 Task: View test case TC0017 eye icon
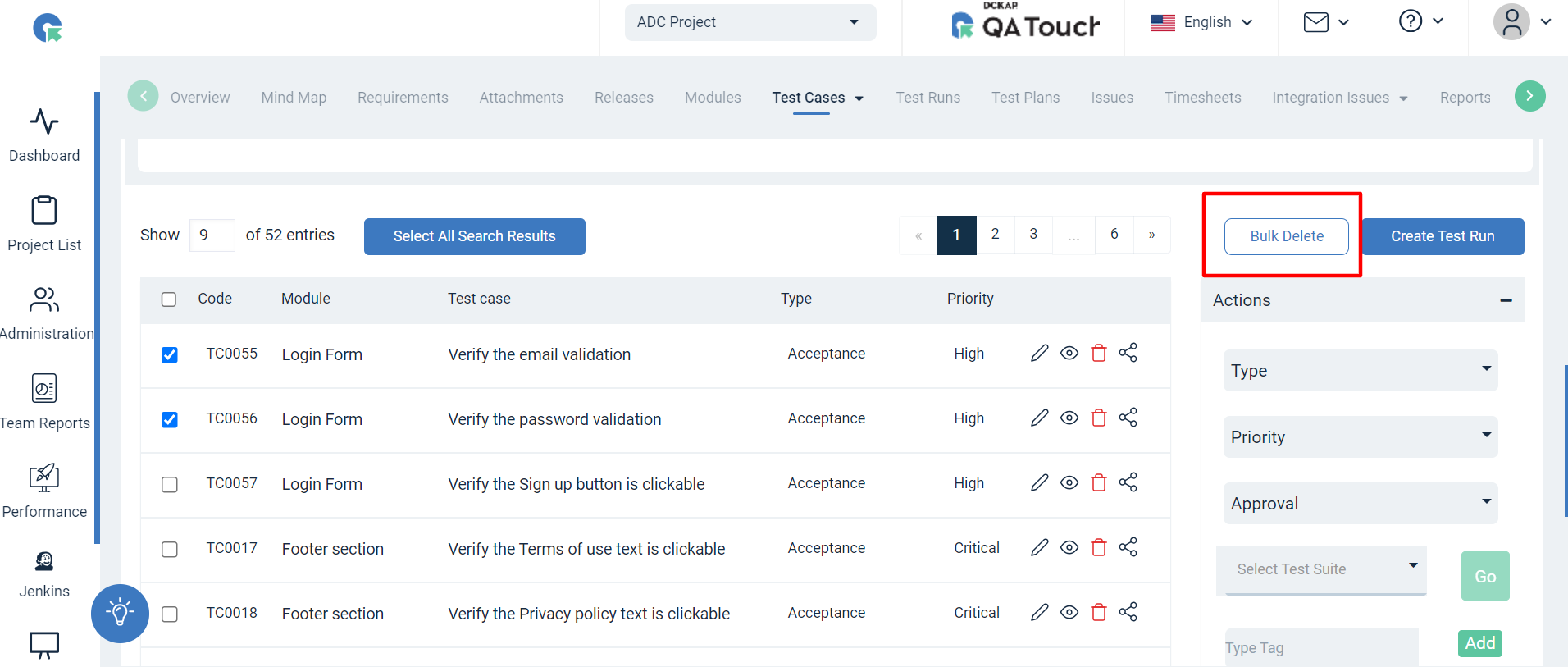click(x=1069, y=547)
